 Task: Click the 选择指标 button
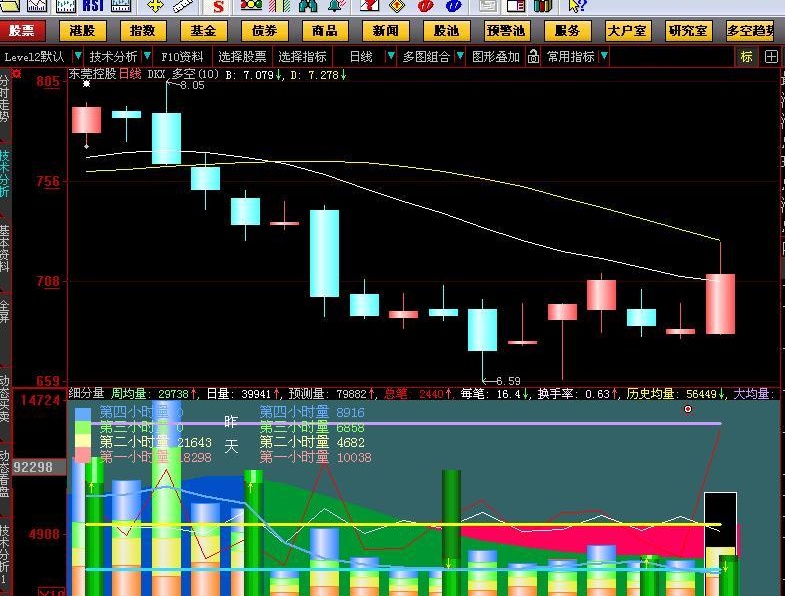click(302, 57)
